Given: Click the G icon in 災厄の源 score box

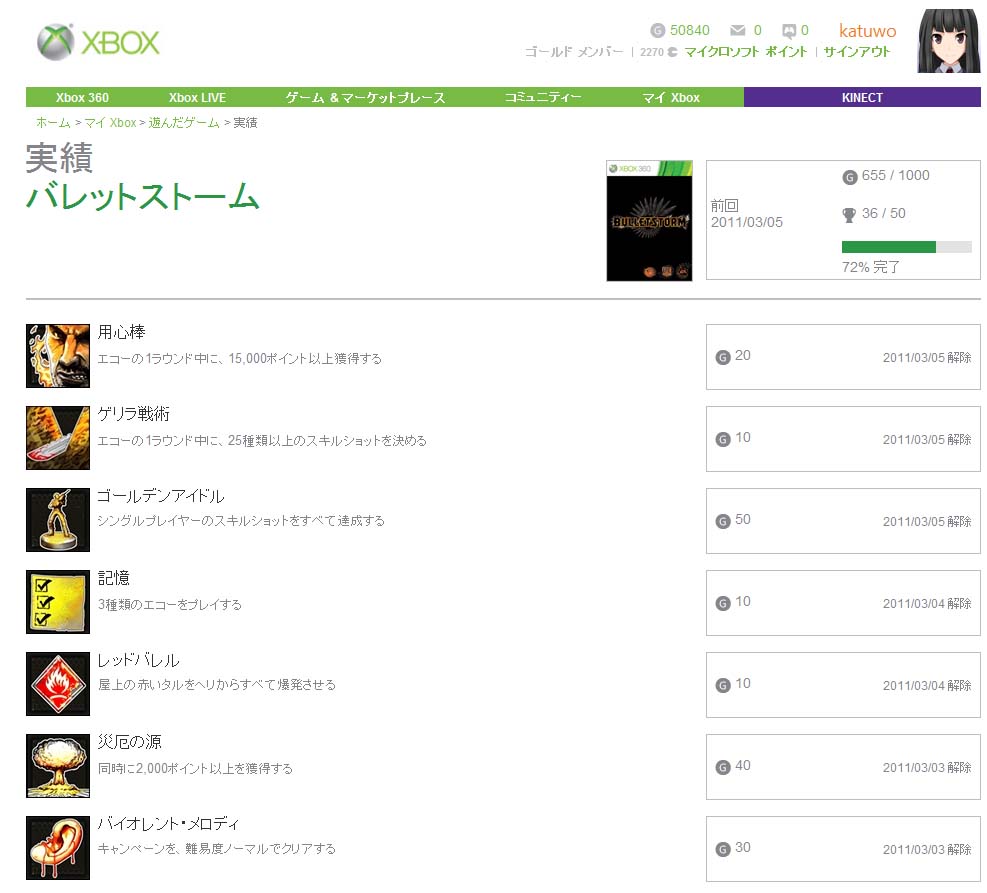Looking at the screenshot, I should click(x=723, y=767).
